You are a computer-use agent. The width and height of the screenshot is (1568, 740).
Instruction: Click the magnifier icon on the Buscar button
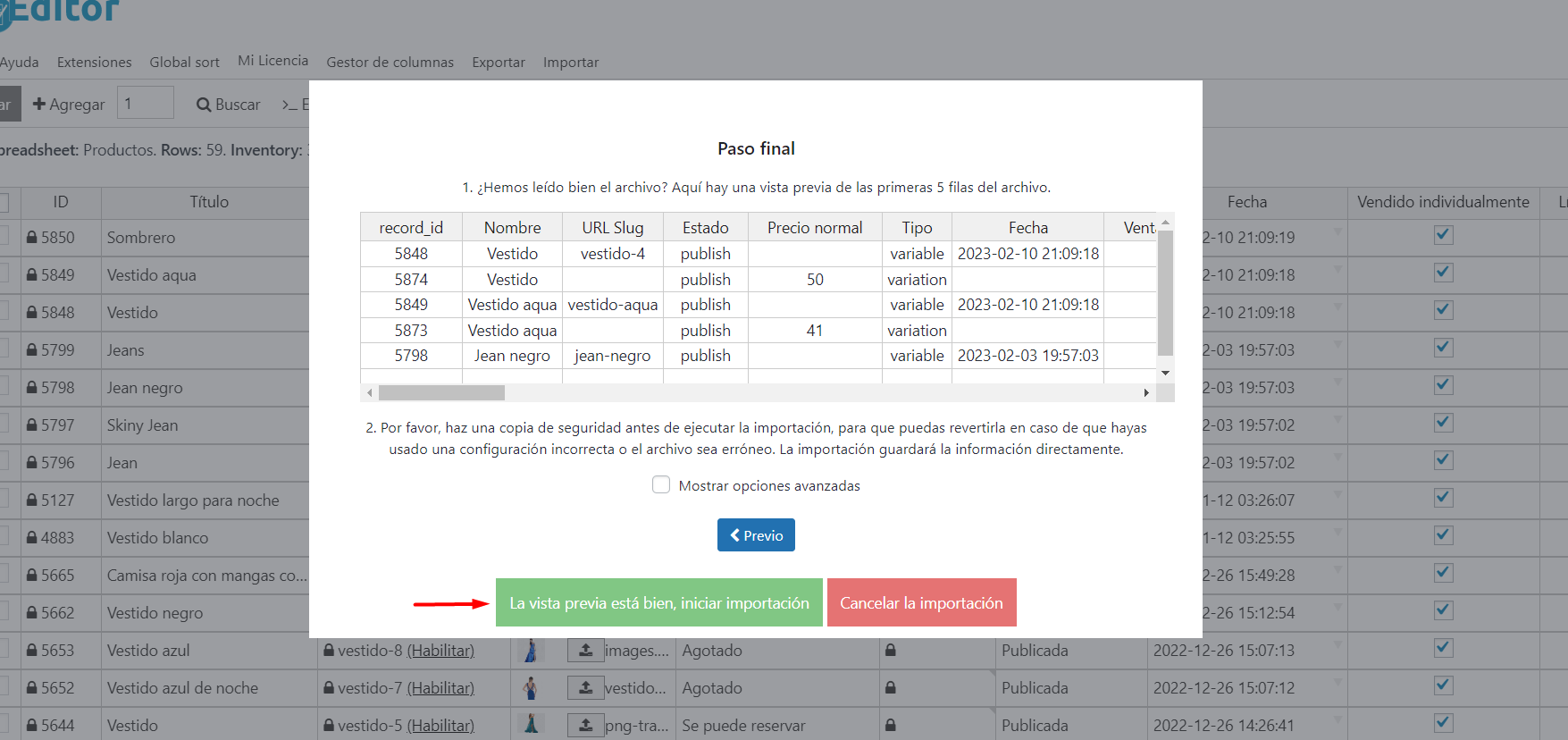[204, 105]
